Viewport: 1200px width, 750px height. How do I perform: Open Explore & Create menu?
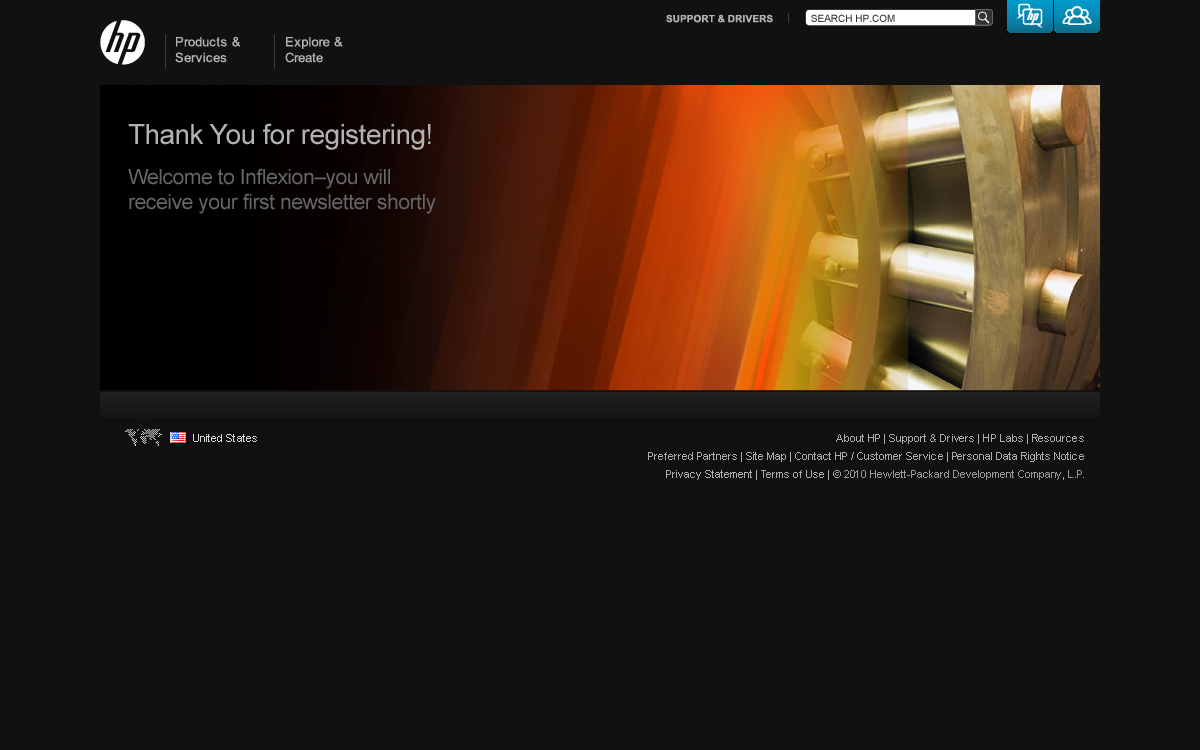314,50
